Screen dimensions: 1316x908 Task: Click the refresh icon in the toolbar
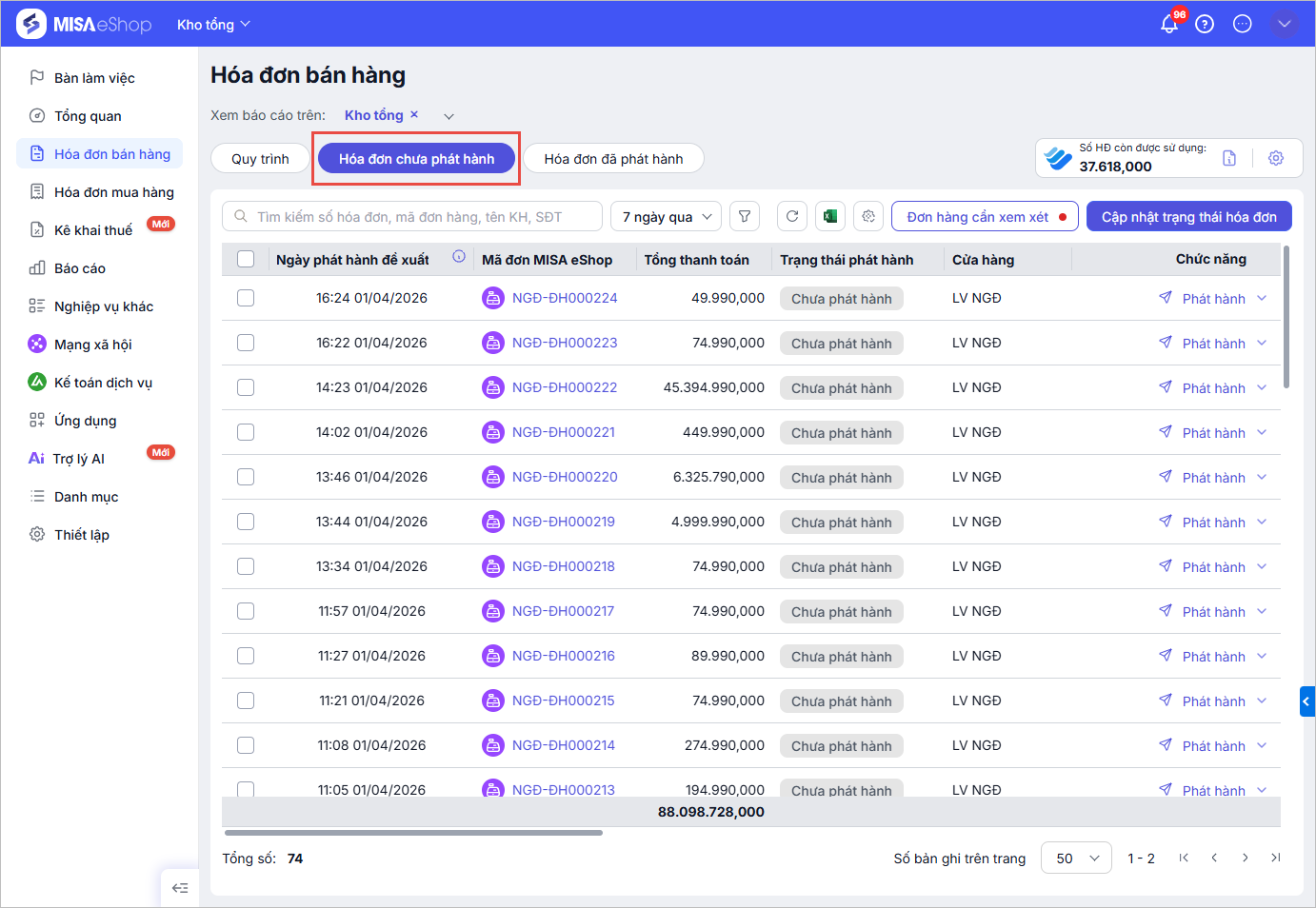792,217
